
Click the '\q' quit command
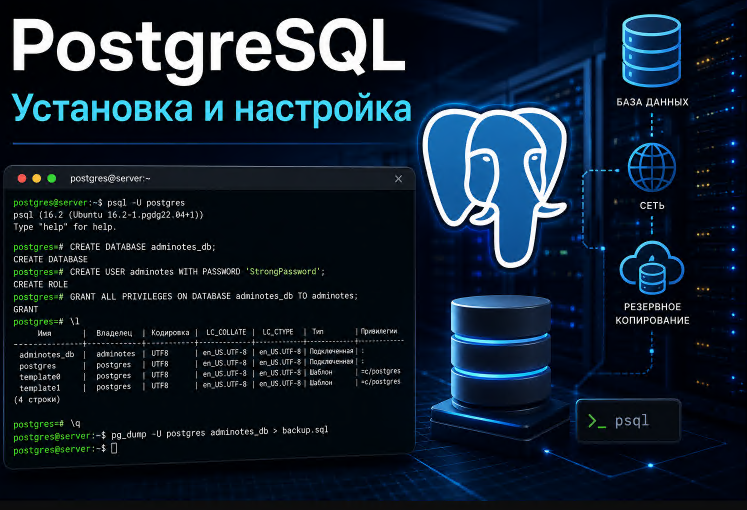coord(75,423)
